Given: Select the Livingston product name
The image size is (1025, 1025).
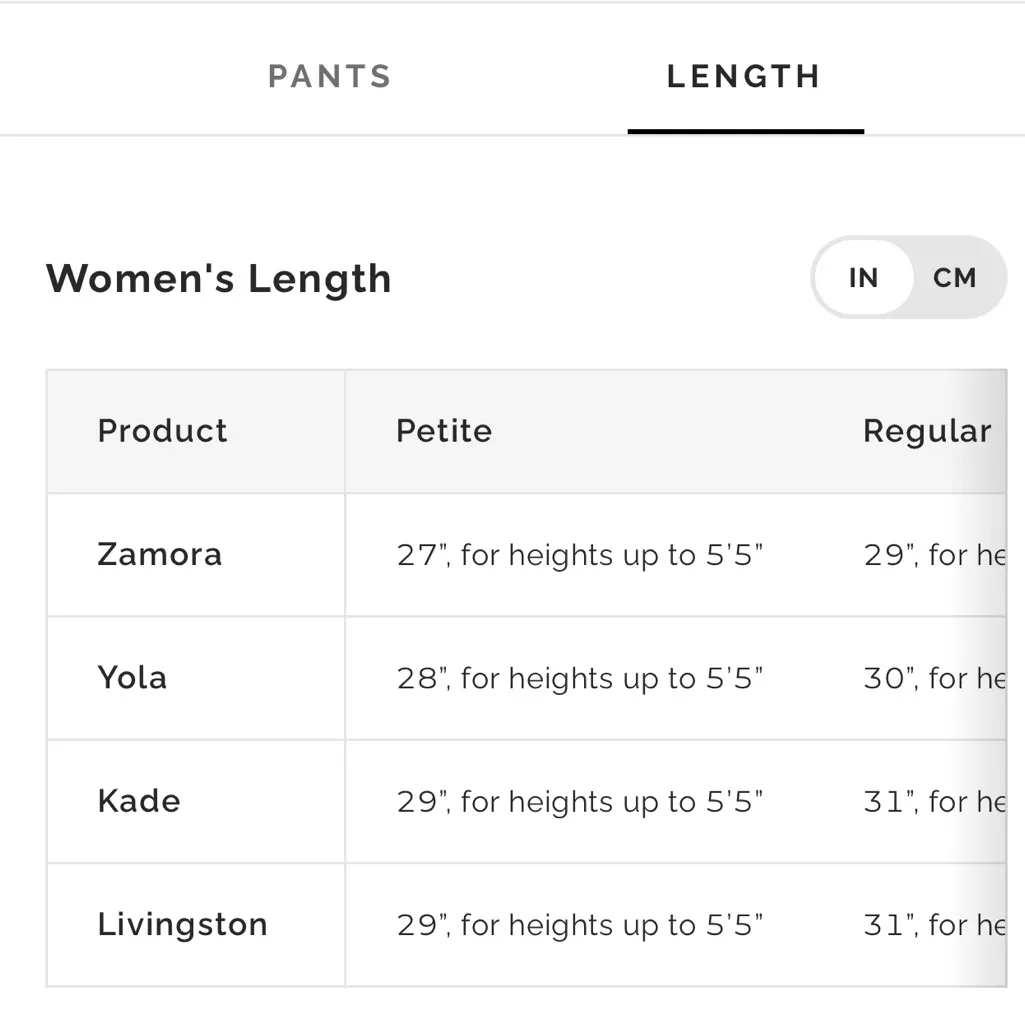Looking at the screenshot, I should point(182,925).
